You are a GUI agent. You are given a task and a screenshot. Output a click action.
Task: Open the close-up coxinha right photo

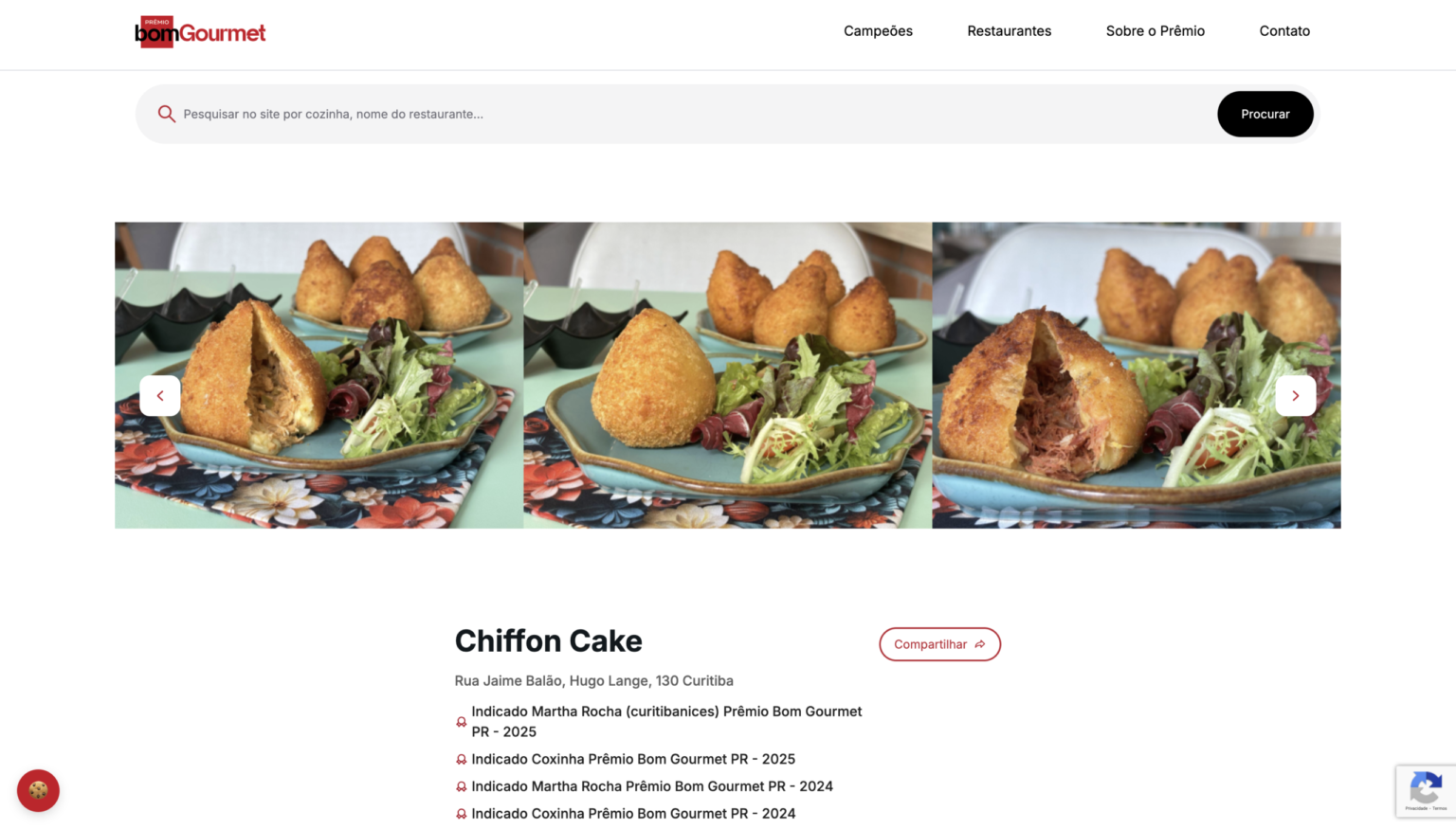tap(1137, 375)
